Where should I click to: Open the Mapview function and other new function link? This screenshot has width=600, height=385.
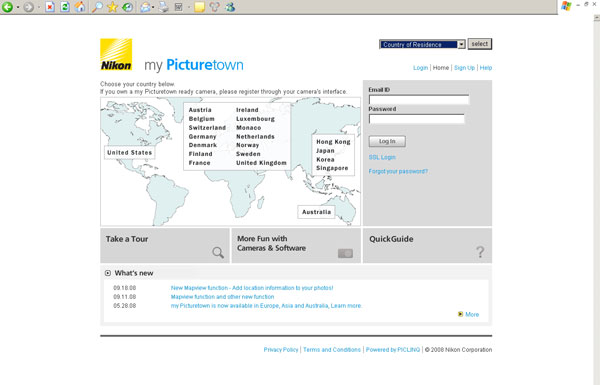222,297
